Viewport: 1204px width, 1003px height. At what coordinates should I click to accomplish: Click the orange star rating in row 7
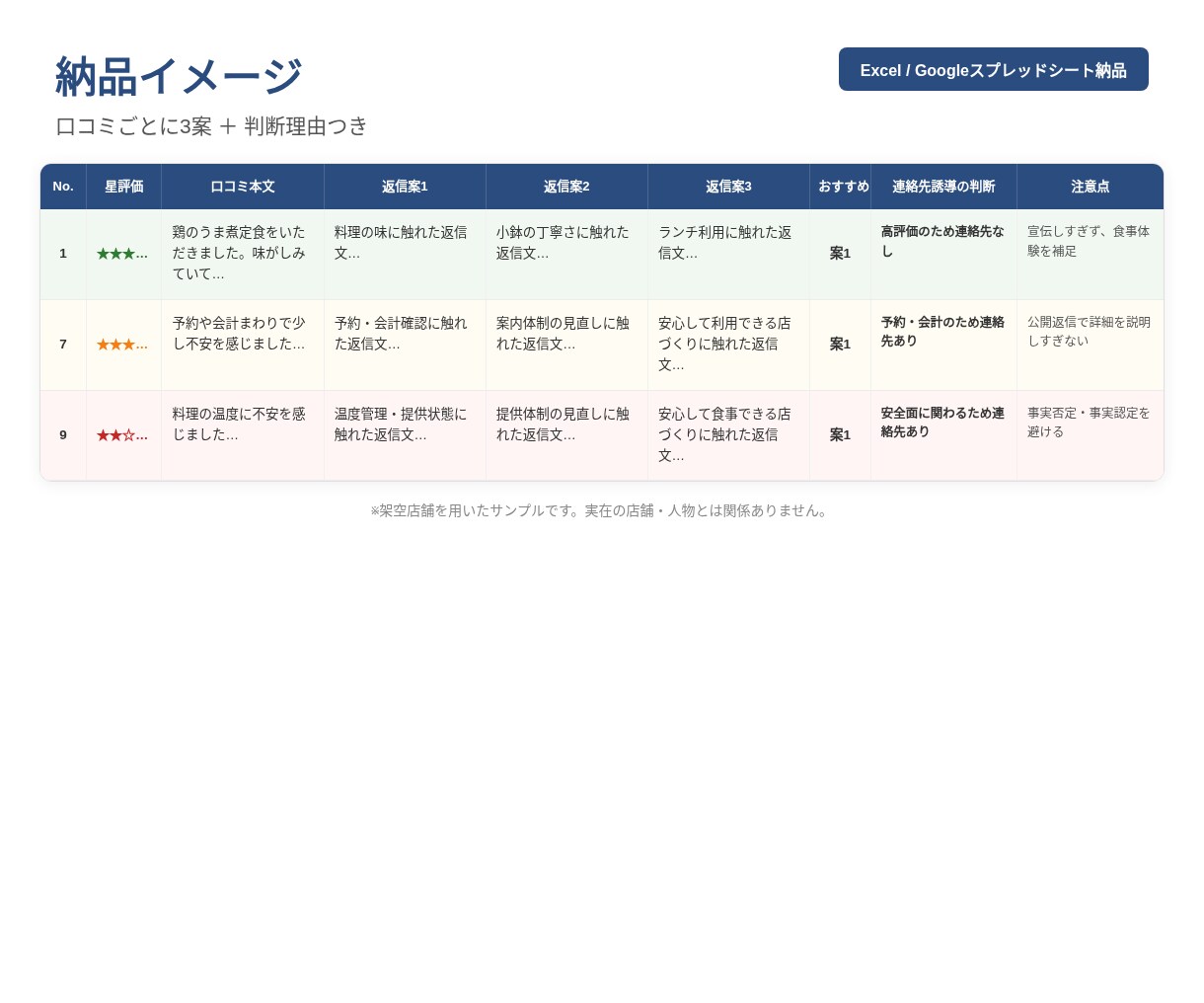pyautogui.click(x=122, y=345)
